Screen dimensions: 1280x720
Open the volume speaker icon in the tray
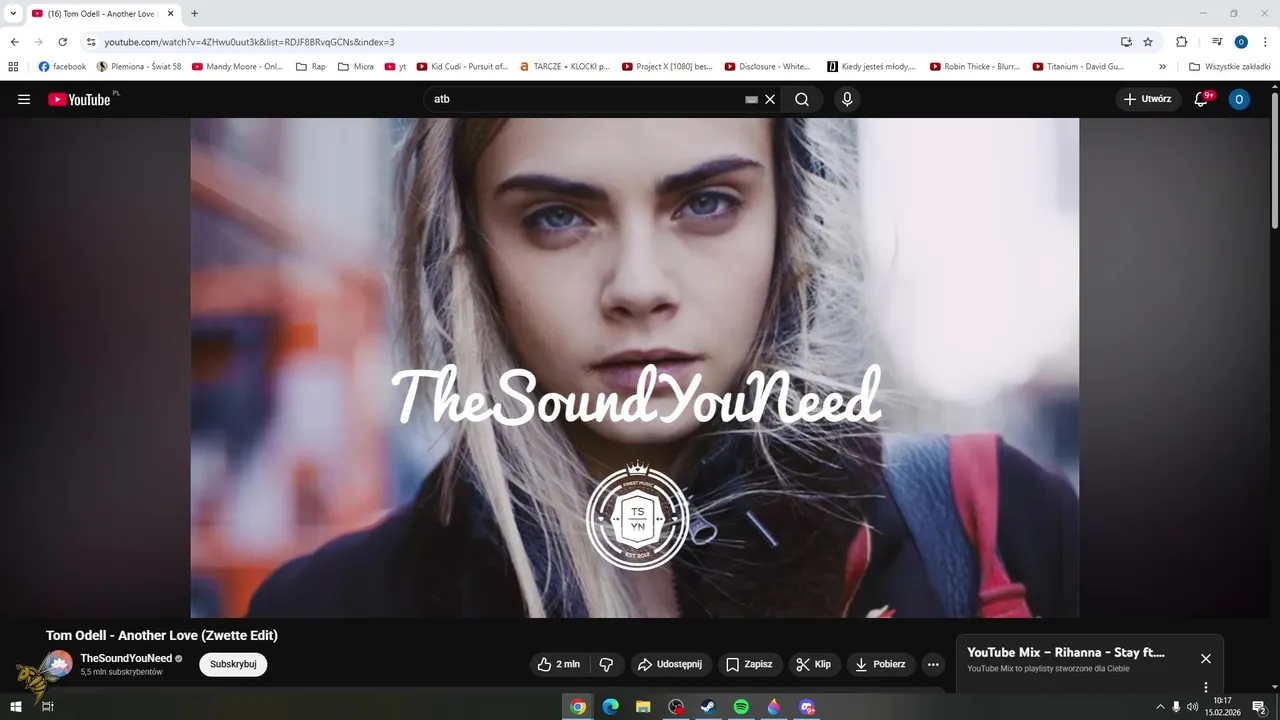1193,707
